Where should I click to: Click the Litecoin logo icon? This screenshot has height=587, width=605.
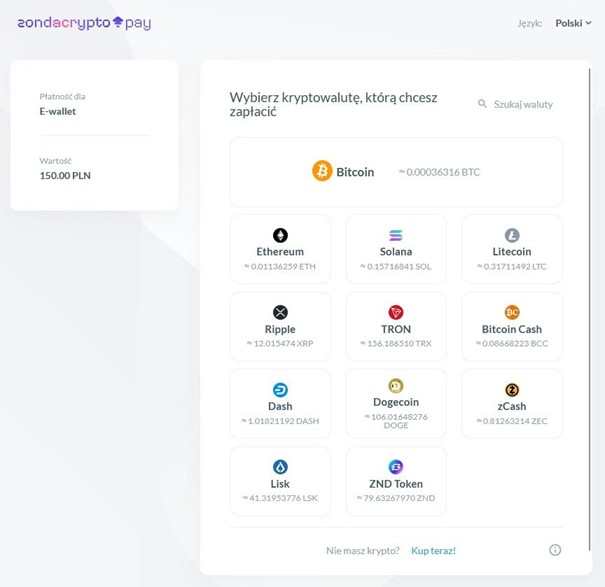point(512,236)
